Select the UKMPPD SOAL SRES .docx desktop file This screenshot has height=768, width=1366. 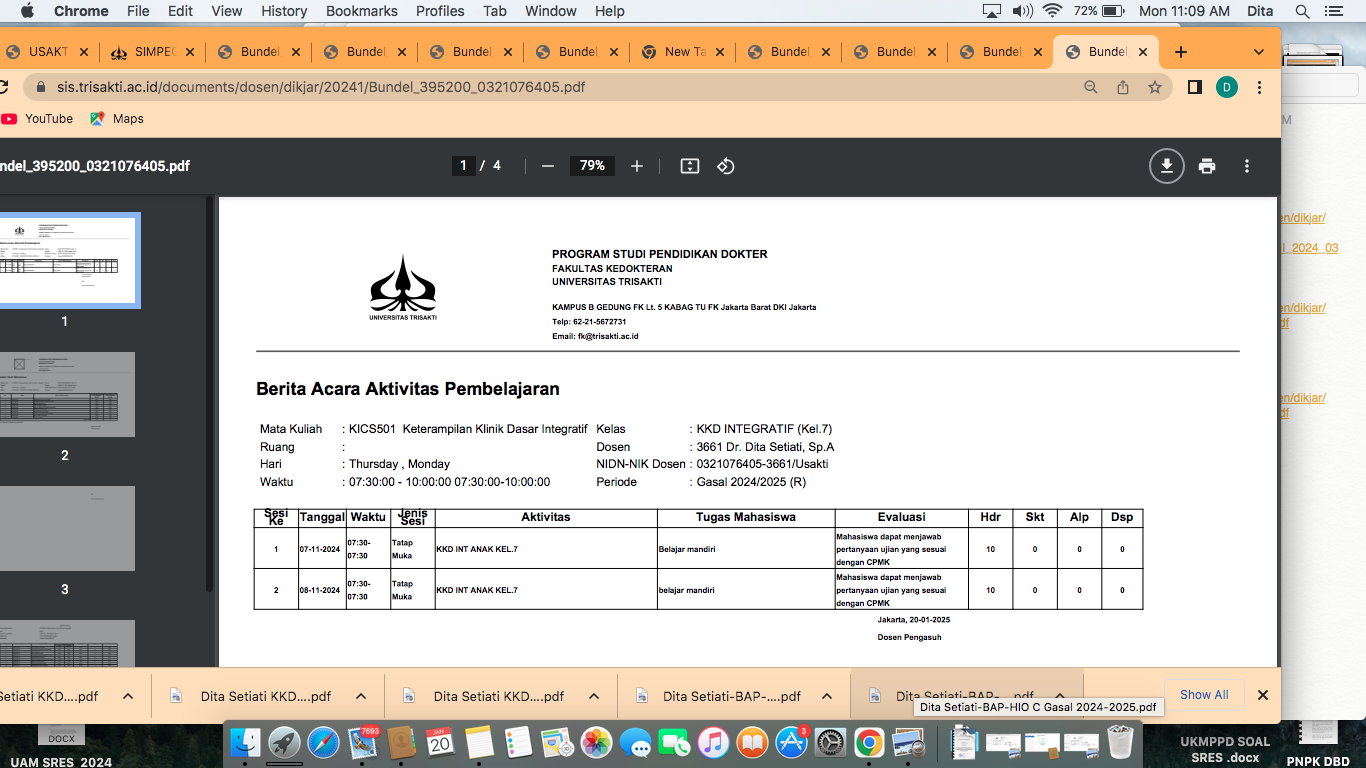[x=1225, y=749]
